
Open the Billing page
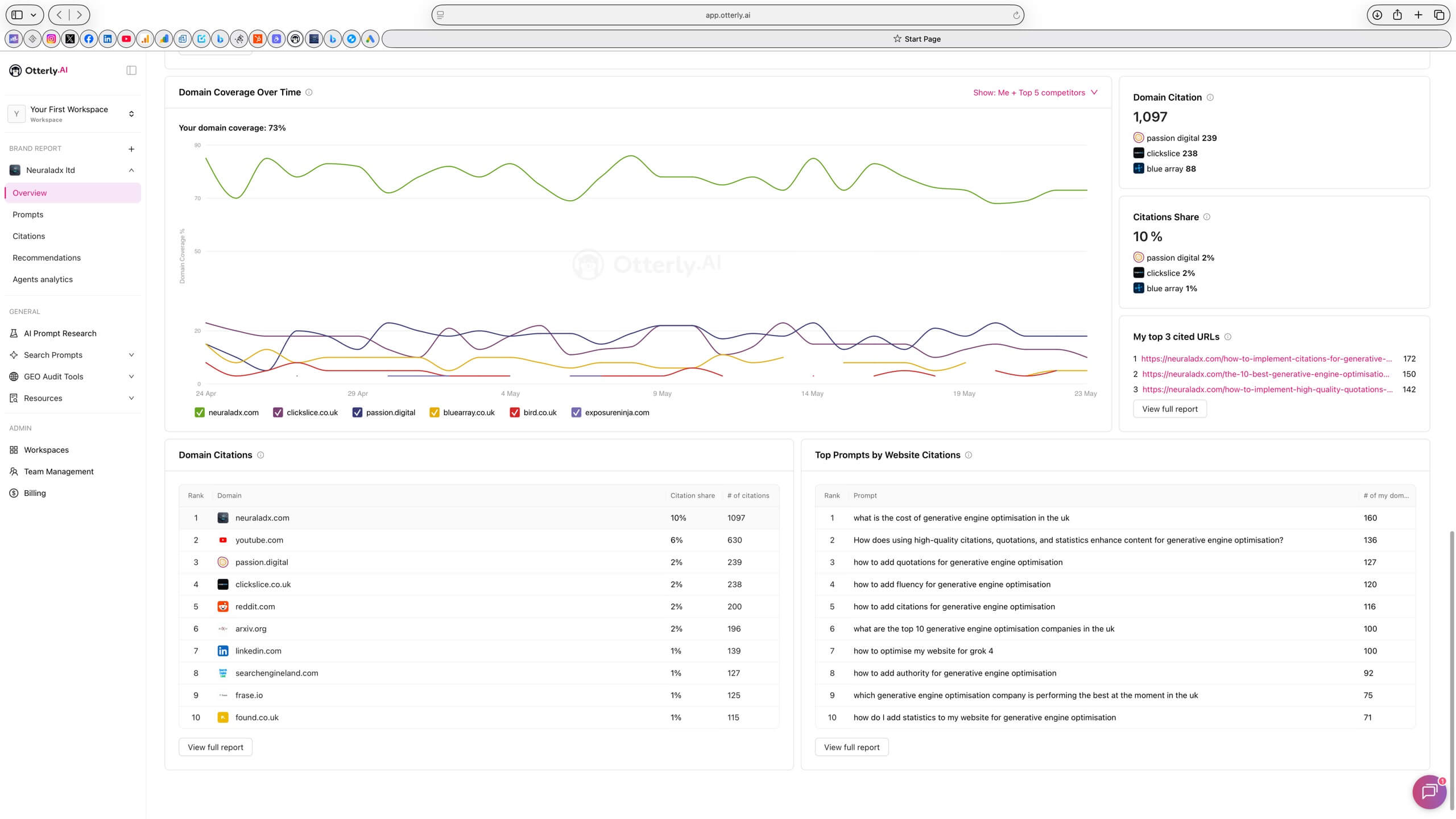(35, 493)
